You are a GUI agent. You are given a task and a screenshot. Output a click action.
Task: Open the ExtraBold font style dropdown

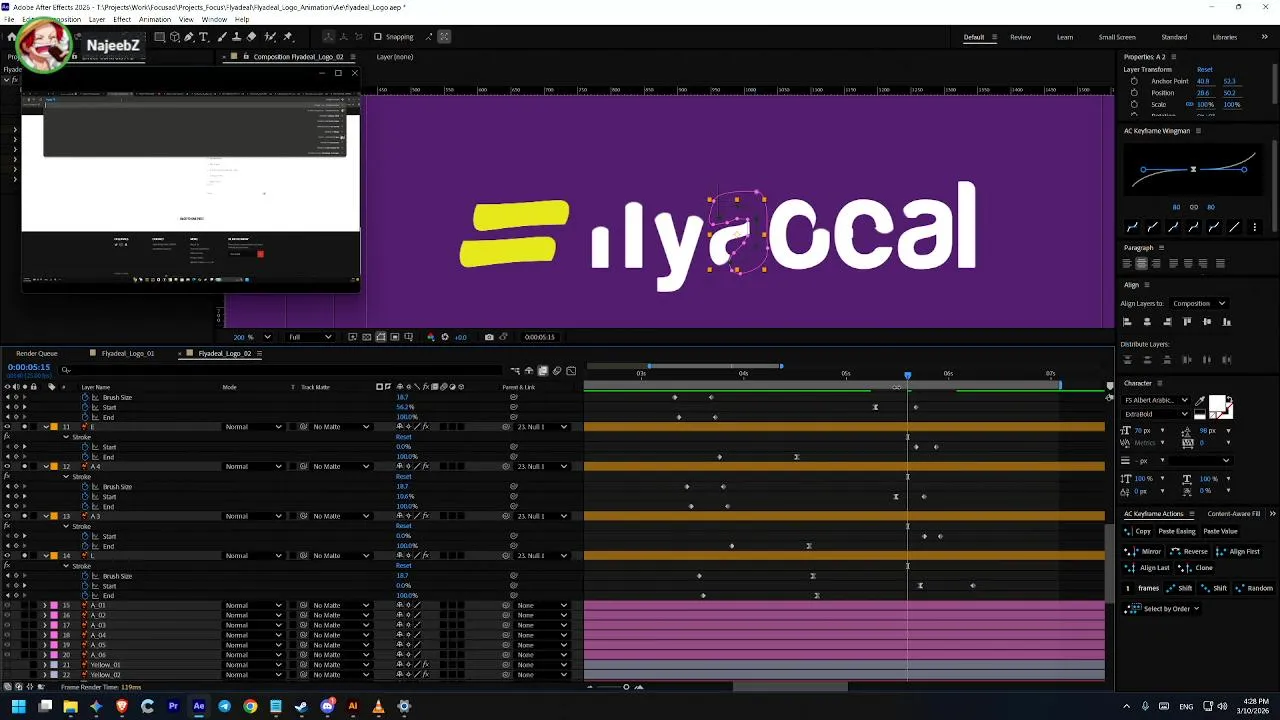pyautogui.click(x=1158, y=414)
